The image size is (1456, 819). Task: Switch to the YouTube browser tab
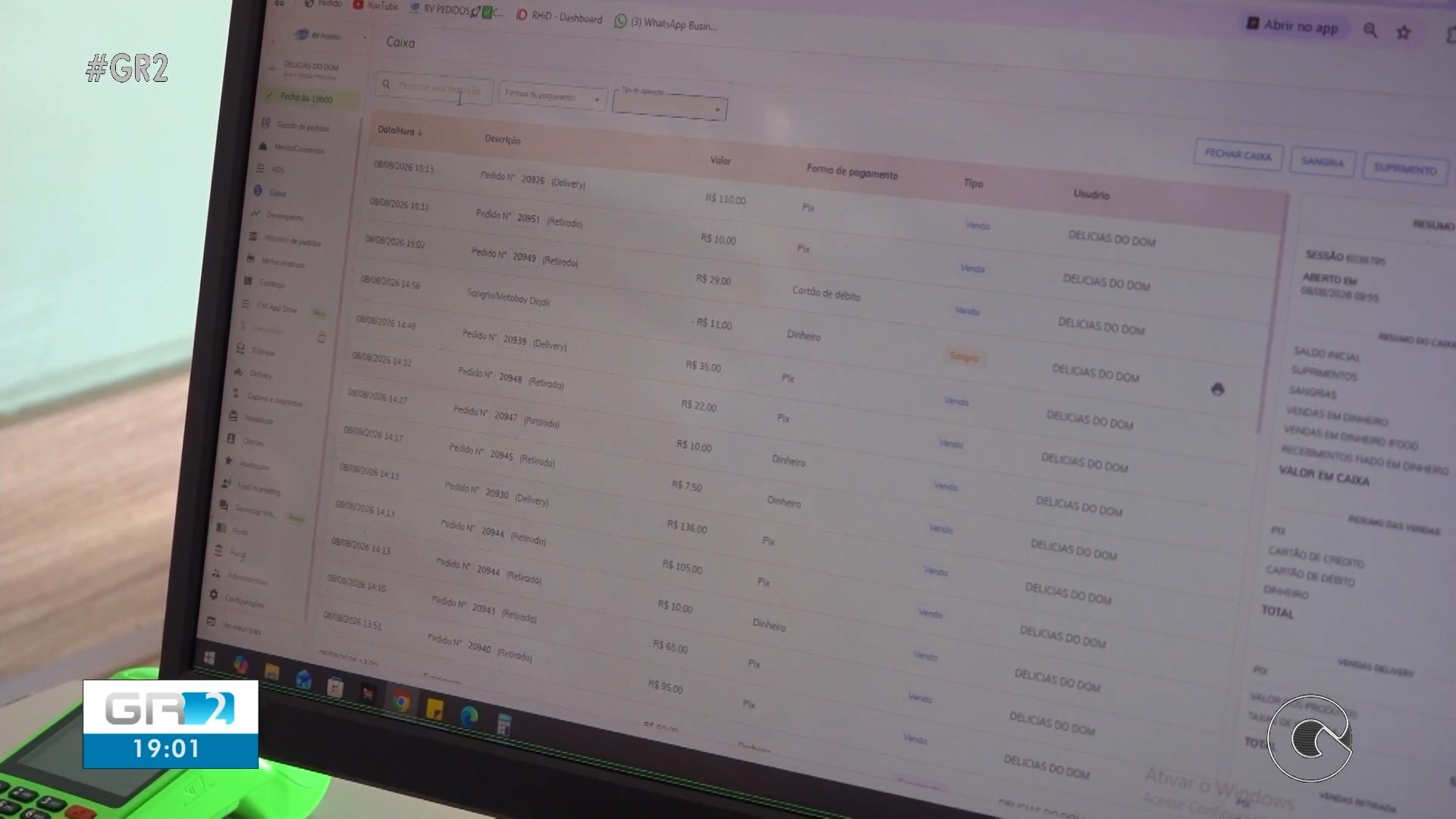pyautogui.click(x=375, y=5)
